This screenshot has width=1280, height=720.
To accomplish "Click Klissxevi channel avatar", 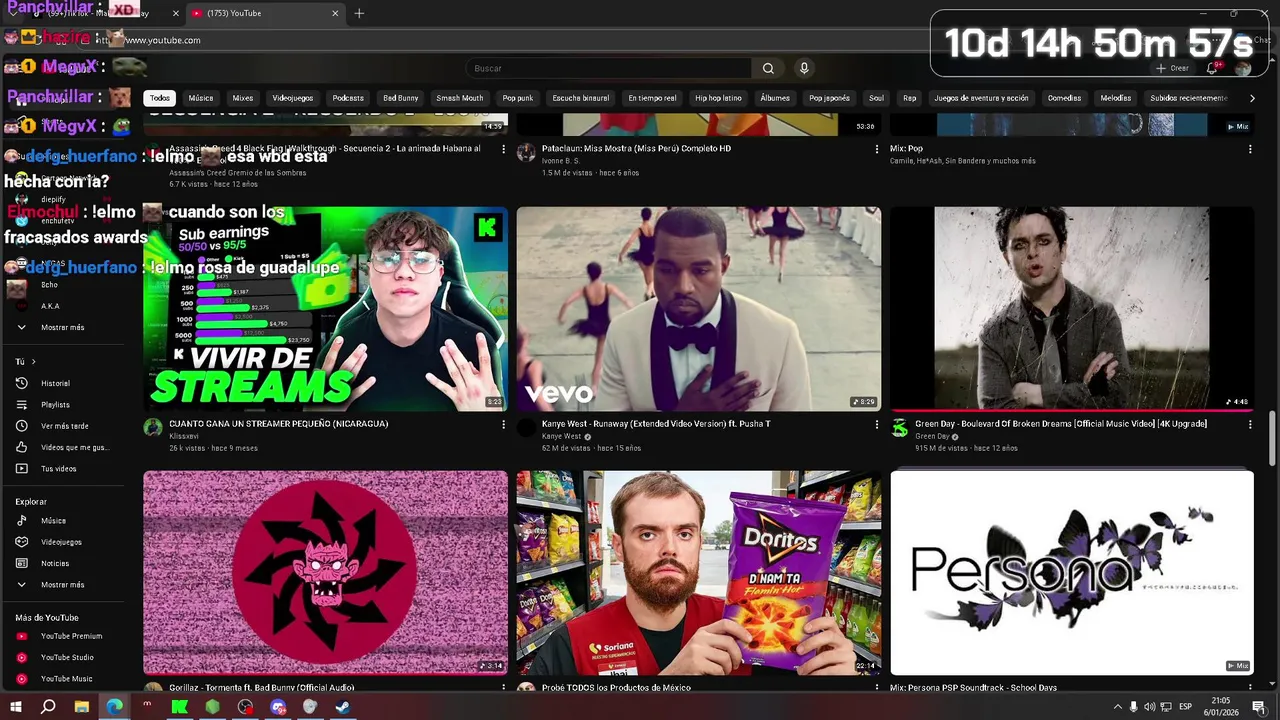I will click(153, 428).
